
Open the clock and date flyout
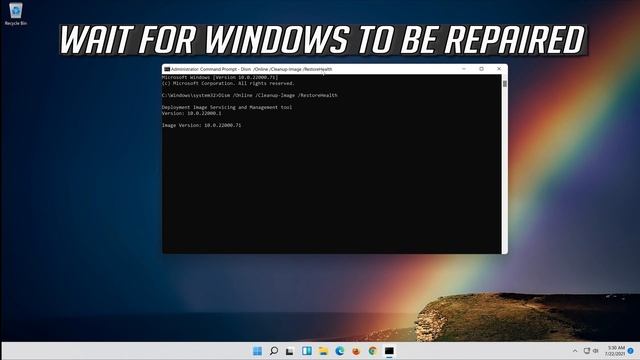point(615,351)
